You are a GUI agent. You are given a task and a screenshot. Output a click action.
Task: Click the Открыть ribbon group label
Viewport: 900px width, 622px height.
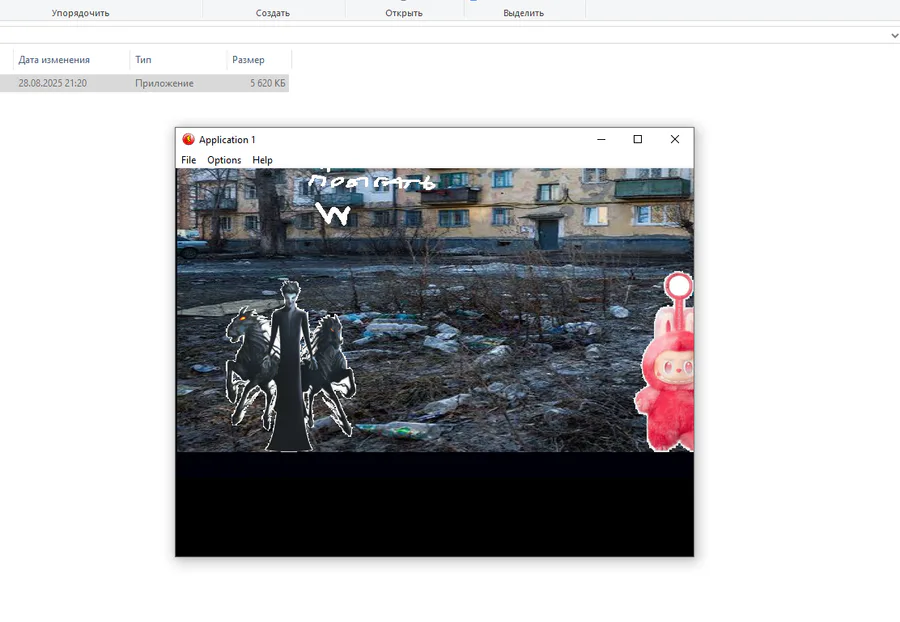click(x=404, y=13)
